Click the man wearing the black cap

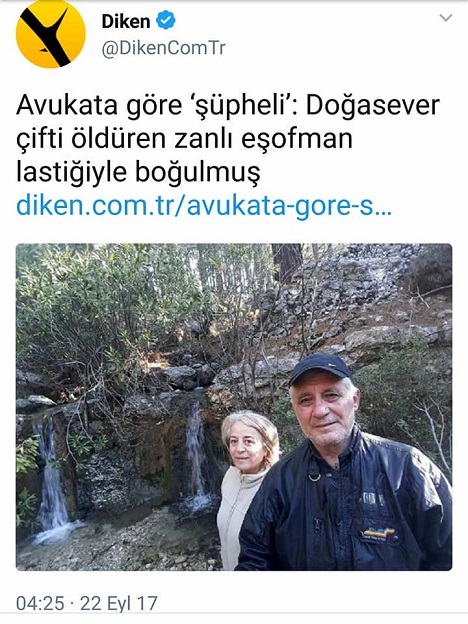click(x=345, y=462)
